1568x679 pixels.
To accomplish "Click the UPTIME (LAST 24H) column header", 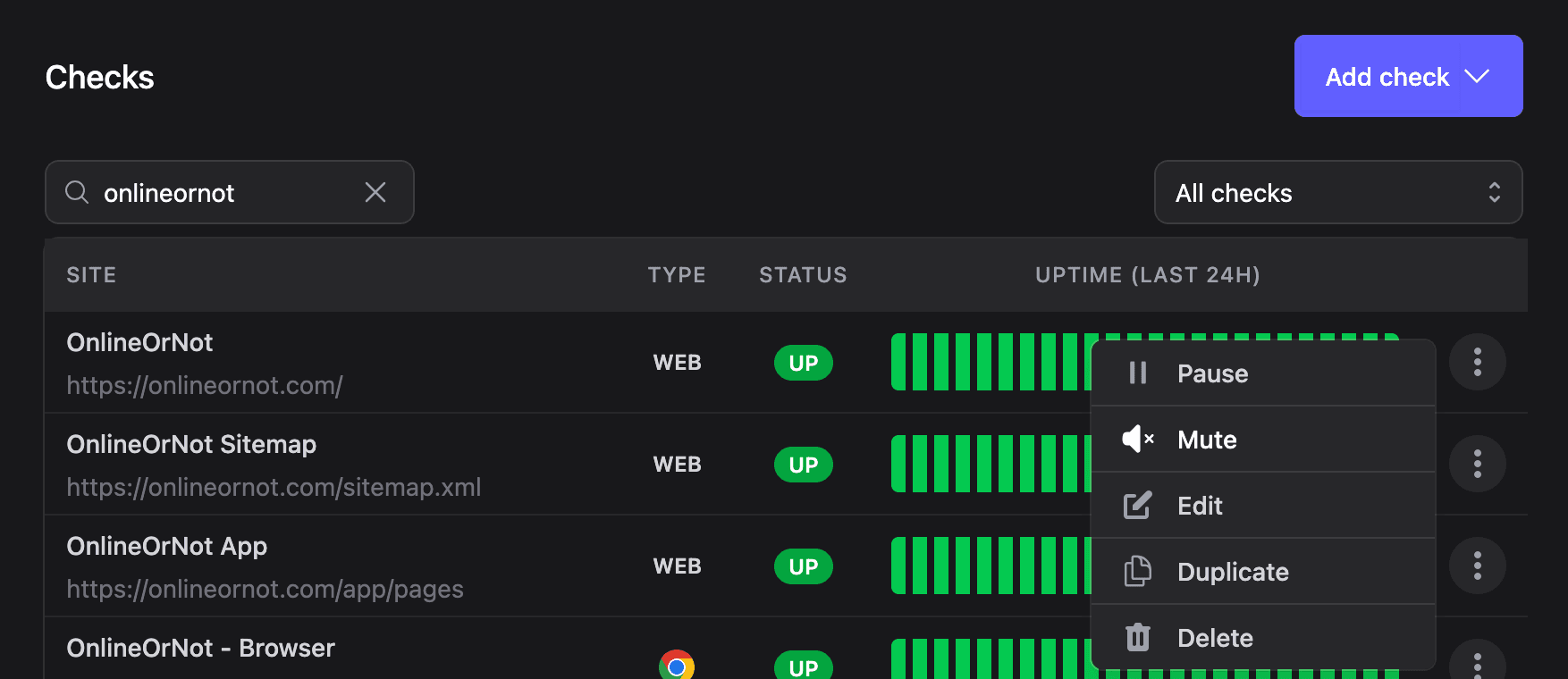I will coord(1148,275).
